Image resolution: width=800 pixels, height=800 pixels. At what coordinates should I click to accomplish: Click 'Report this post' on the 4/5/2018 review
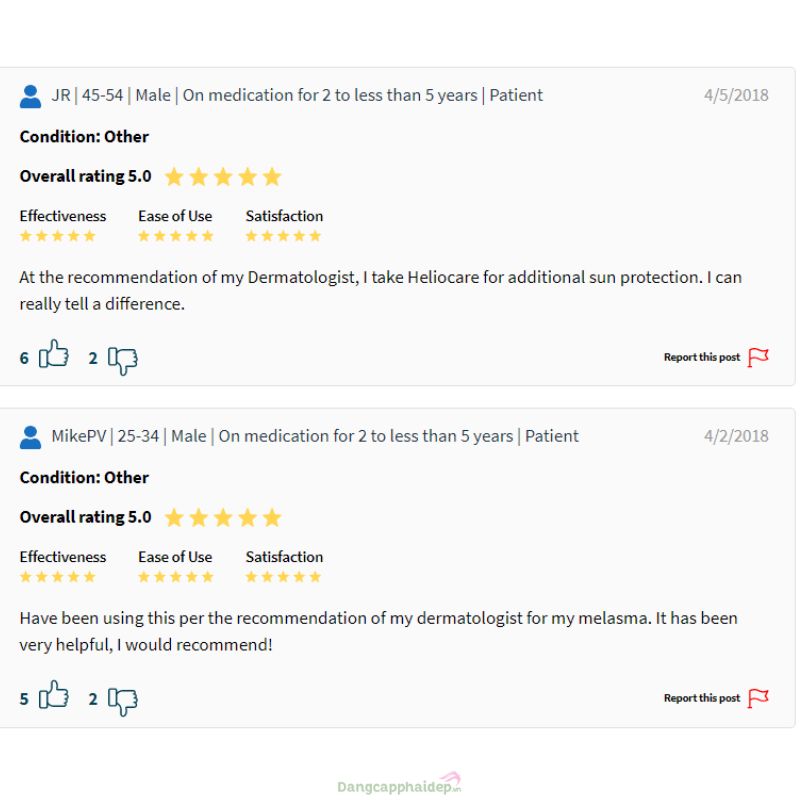702,357
